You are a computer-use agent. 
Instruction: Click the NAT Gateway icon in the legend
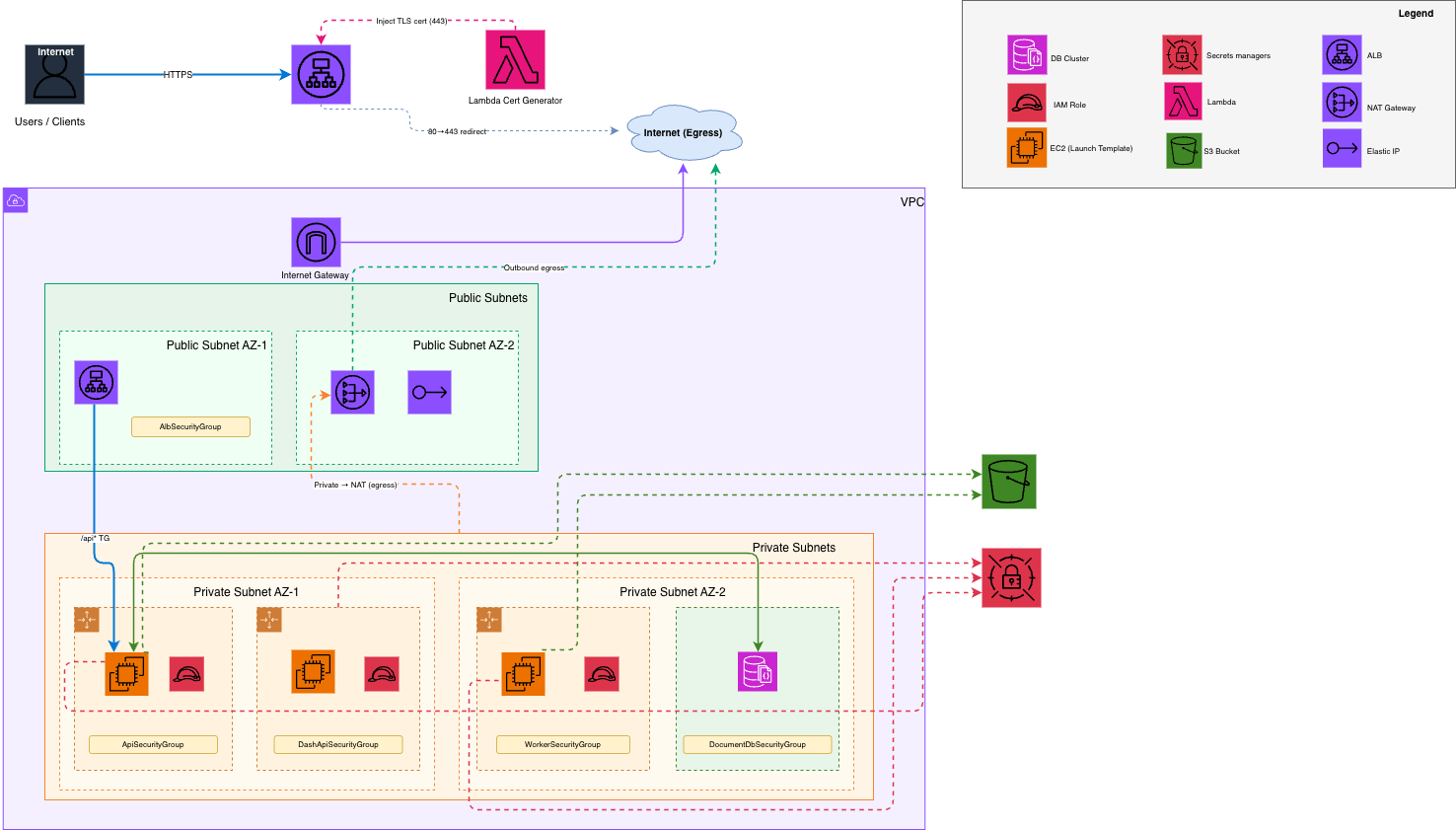click(1342, 103)
